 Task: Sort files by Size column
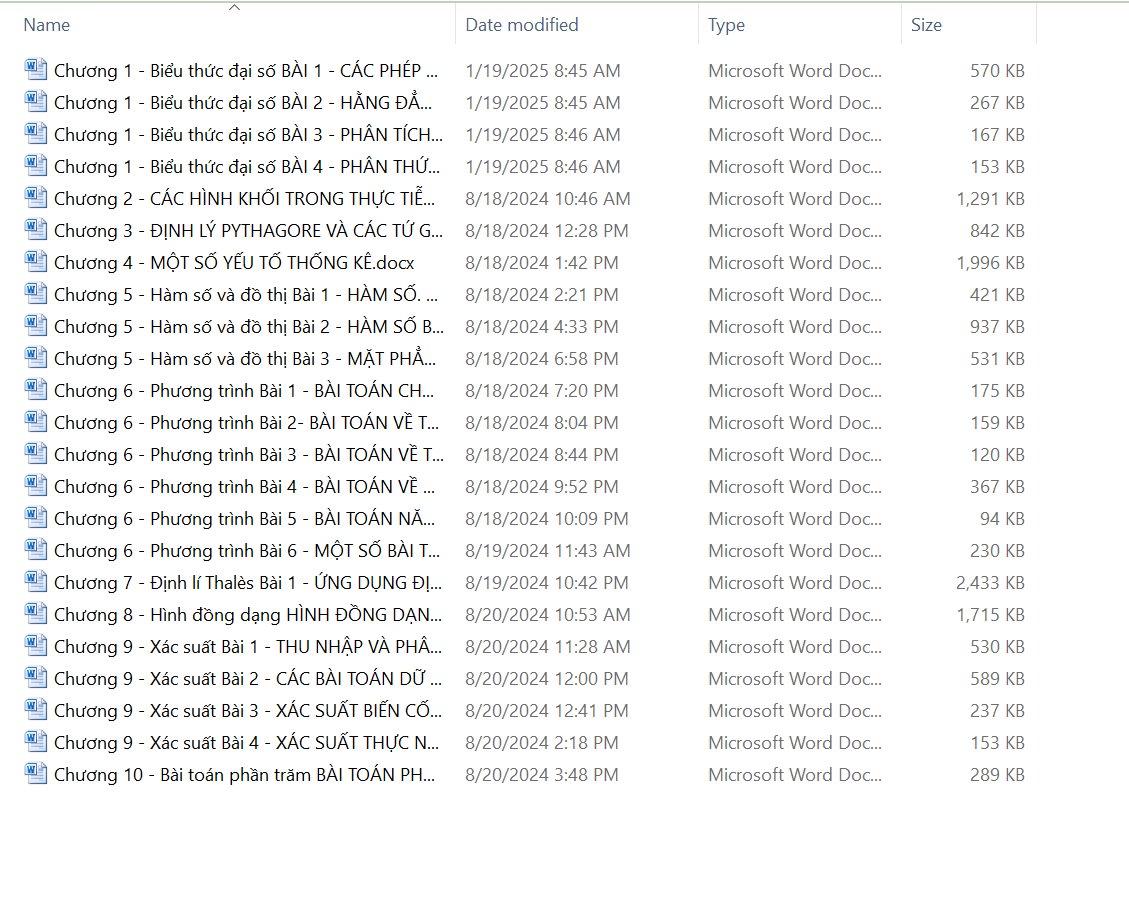click(x=926, y=25)
